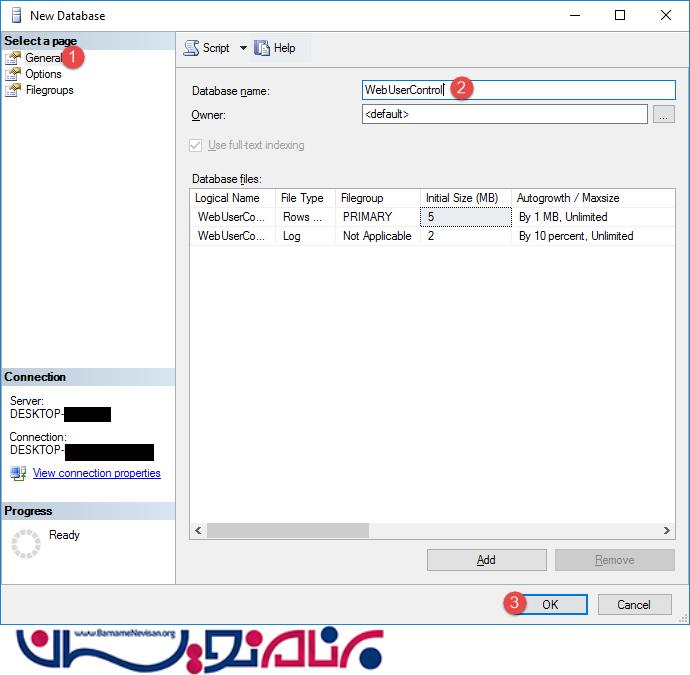Click the Logical Name column header

(x=233, y=198)
